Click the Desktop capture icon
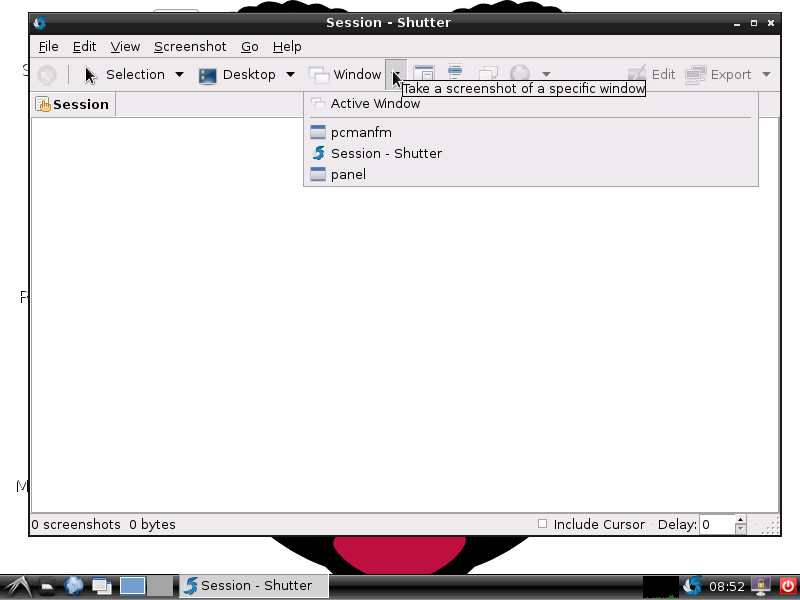The width and height of the screenshot is (800, 600). (207, 75)
